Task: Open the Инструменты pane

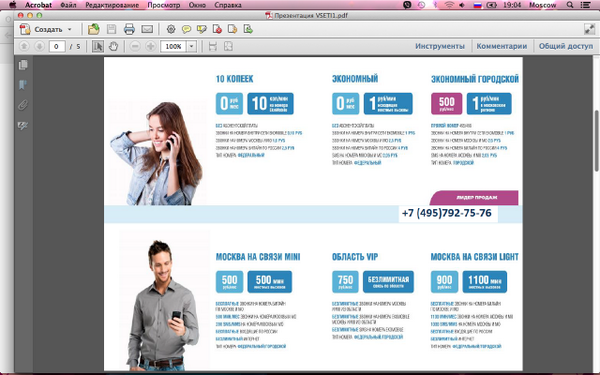Action: pos(440,46)
